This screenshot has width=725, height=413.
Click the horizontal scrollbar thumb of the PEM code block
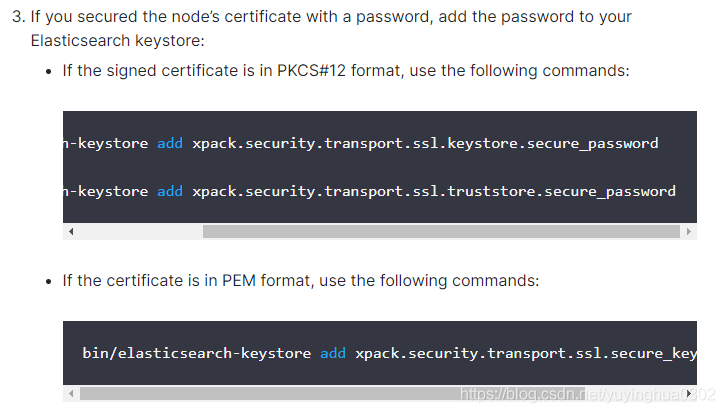coord(332,394)
